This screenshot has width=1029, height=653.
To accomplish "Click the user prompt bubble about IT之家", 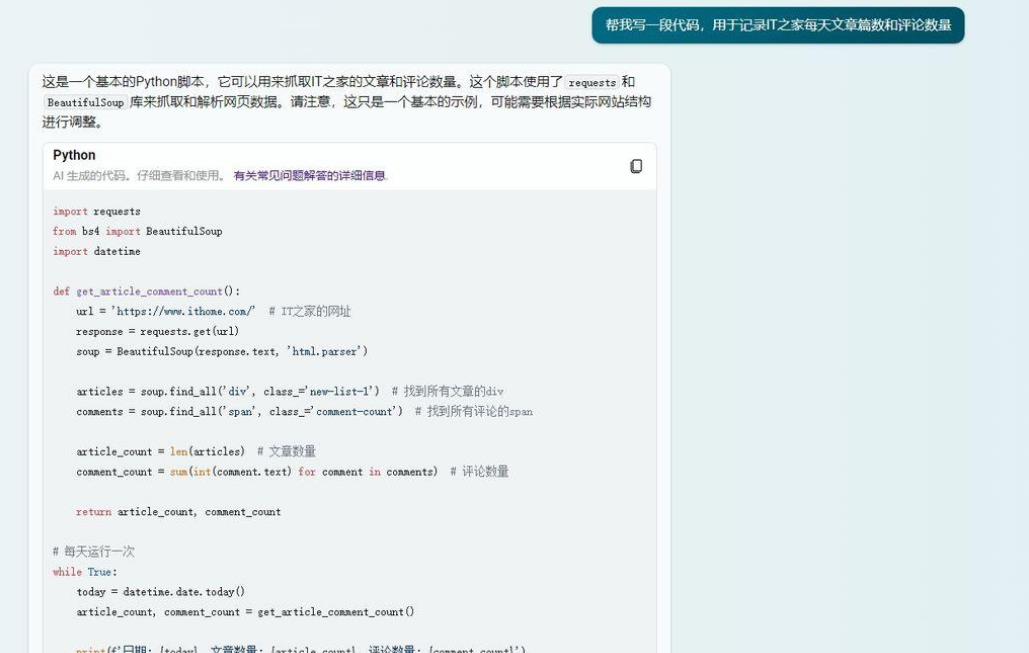I will tap(778, 25).
